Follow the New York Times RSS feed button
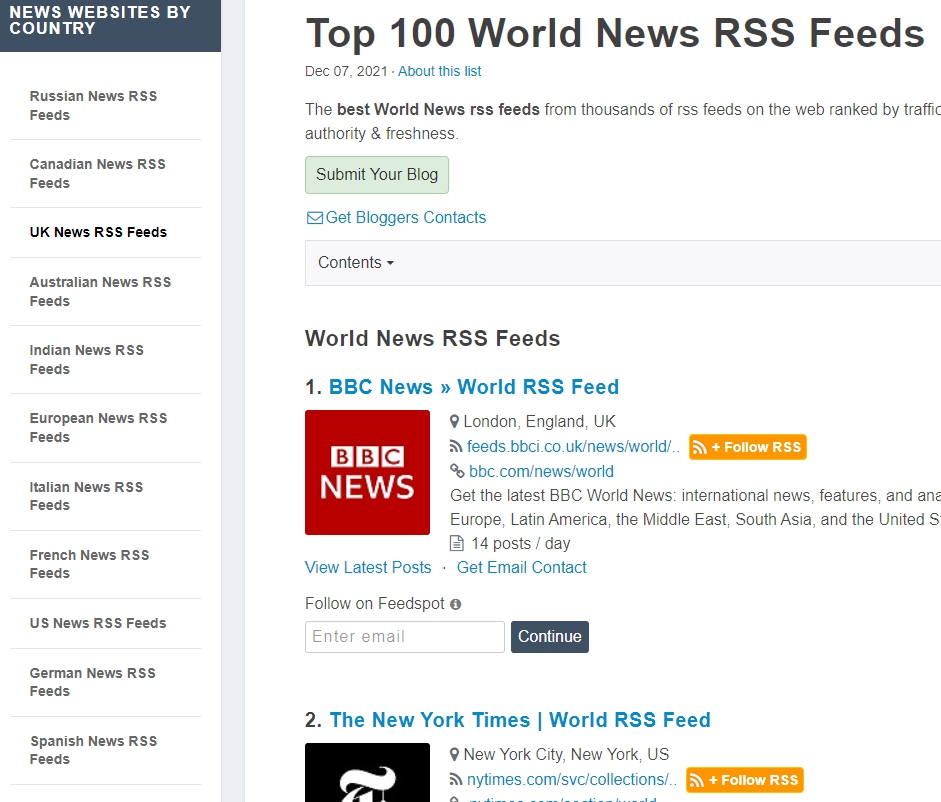Image resolution: width=941 pixels, height=802 pixels. pyautogui.click(x=744, y=780)
